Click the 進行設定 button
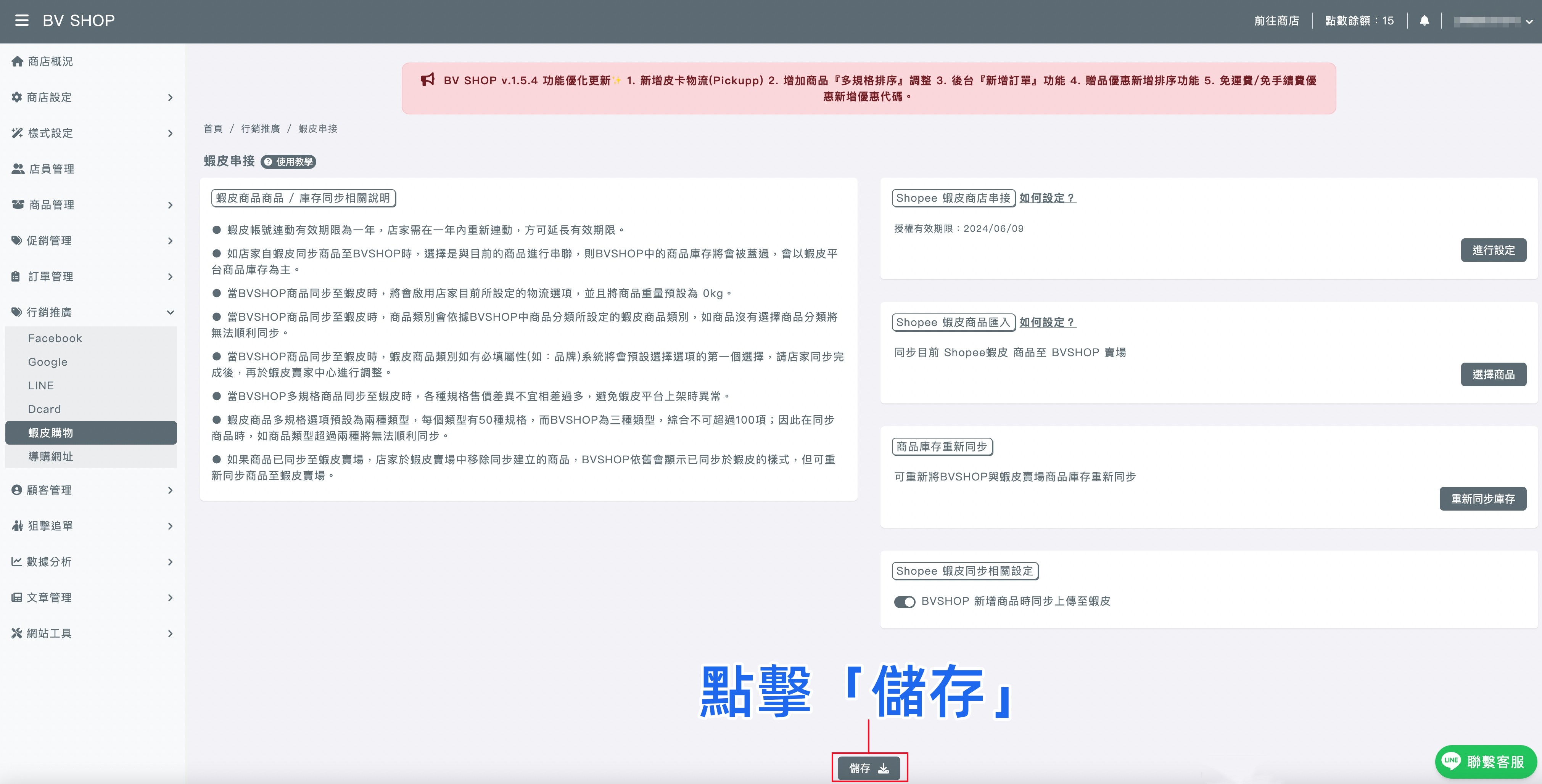 1494,250
